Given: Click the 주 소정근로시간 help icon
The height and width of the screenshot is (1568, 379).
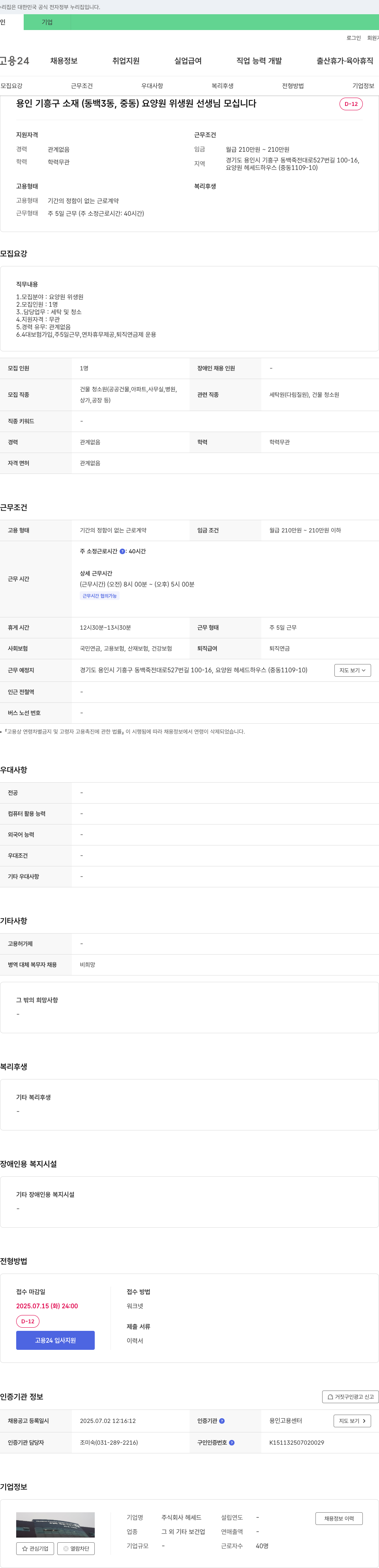Looking at the screenshot, I should (x=122, y=551).
